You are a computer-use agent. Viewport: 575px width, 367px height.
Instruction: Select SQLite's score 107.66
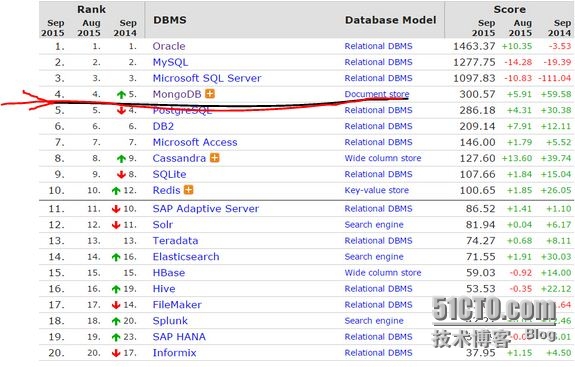[x=477, y=174]
